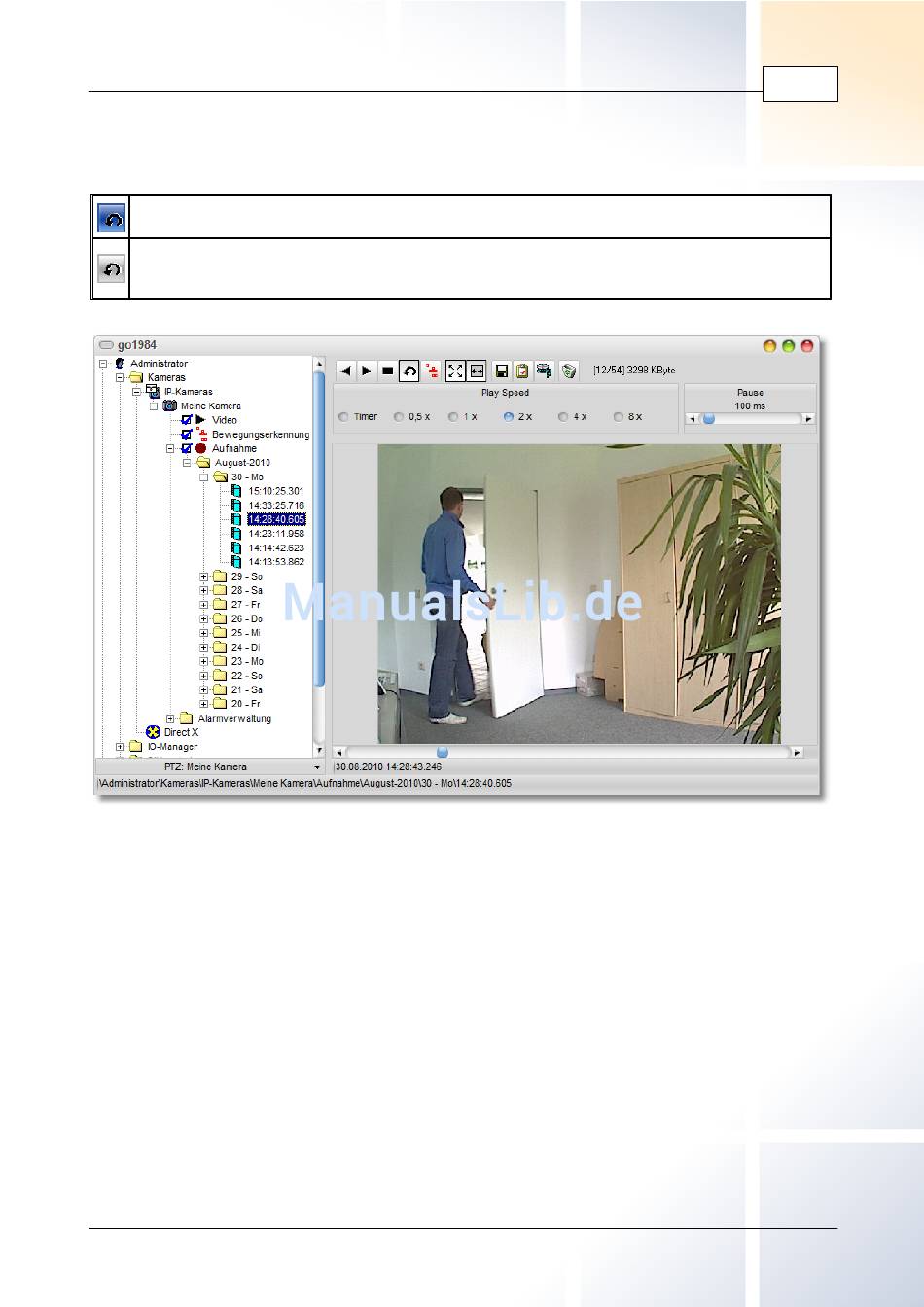Click the tree panel scroll-down arrow
Screen dimensions: 924x1307
coord(319,751)
